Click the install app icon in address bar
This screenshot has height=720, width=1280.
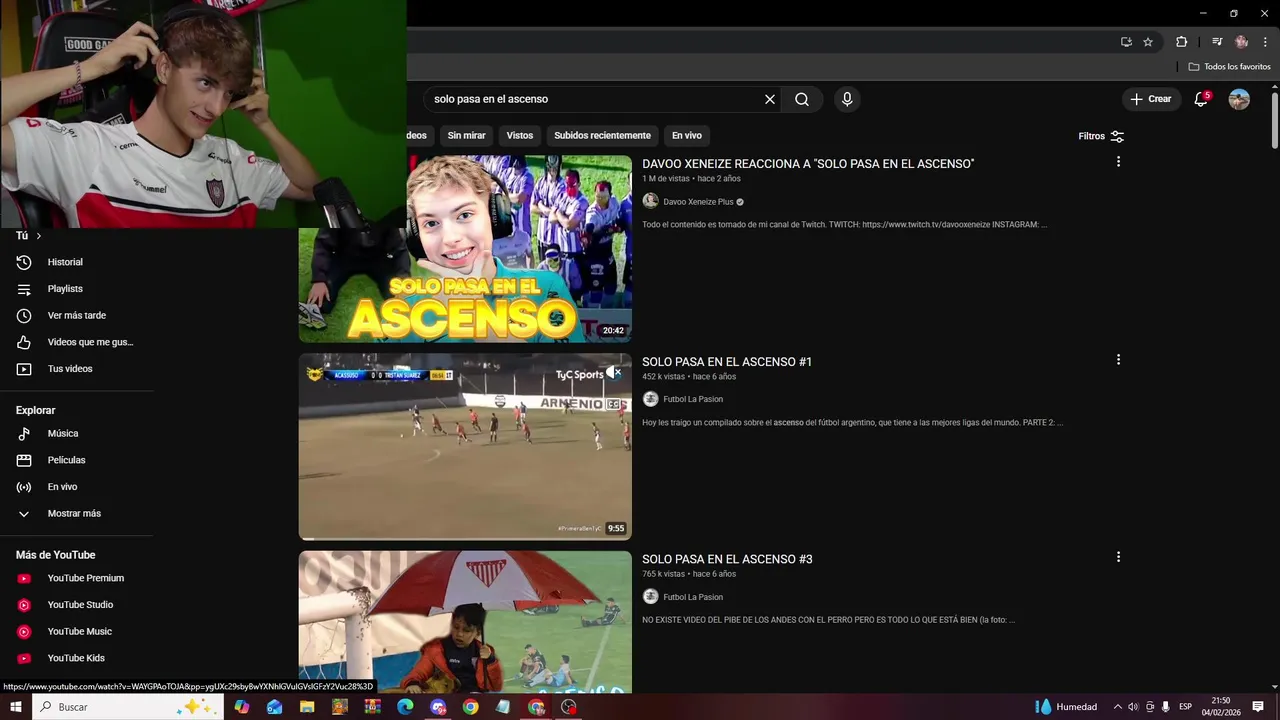1126,42
